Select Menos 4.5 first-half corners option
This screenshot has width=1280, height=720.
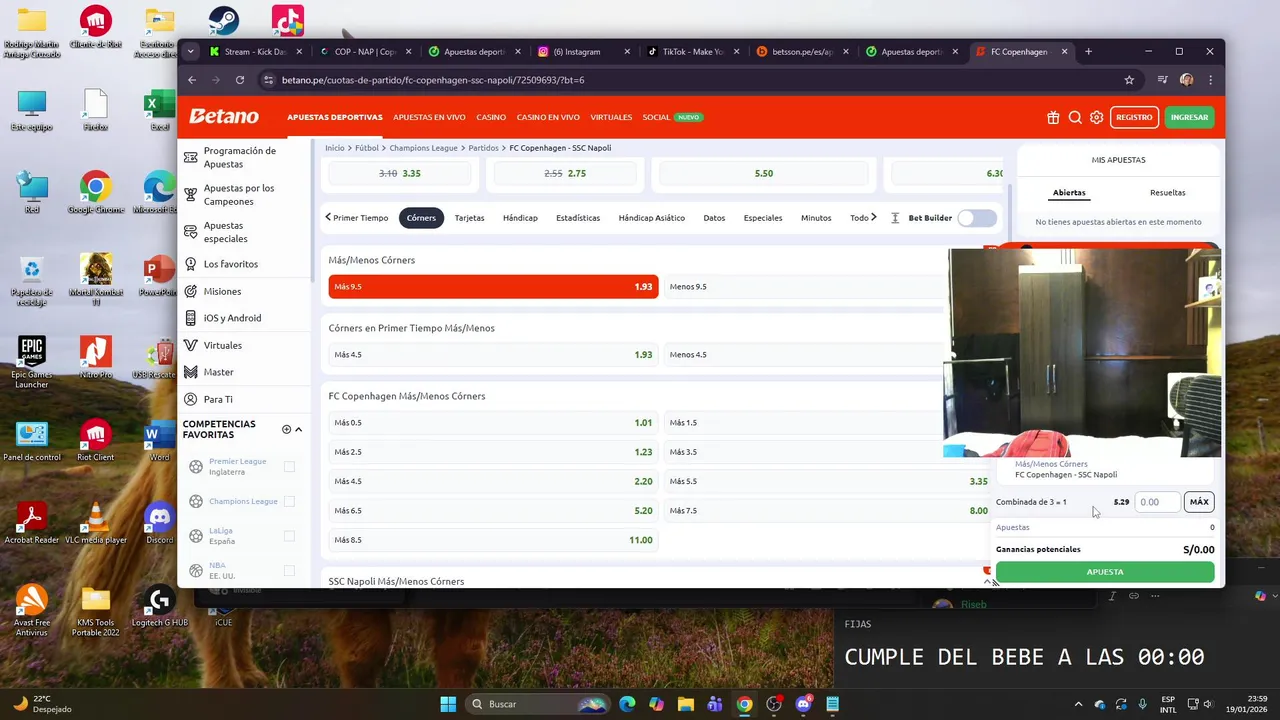(805, 355)
